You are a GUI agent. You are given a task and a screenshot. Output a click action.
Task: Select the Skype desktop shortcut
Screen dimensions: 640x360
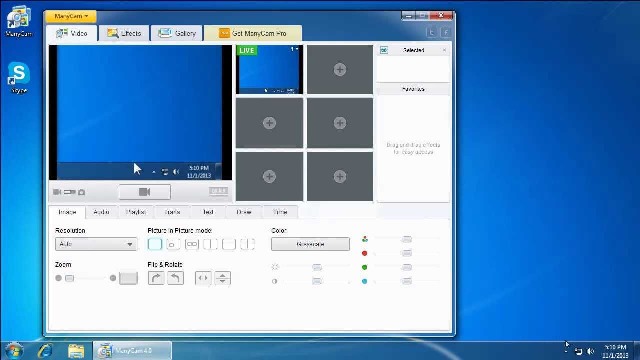pyautogui.click(x=19, y=78)
